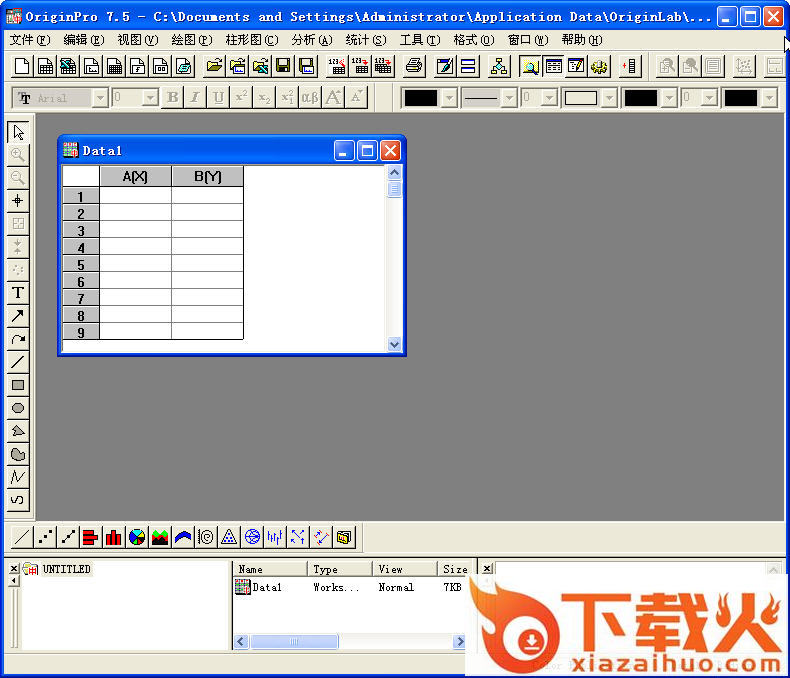Open the 编辑(E) menu
This screenshot has width=790, height=678.
click(x=84, y=40)
